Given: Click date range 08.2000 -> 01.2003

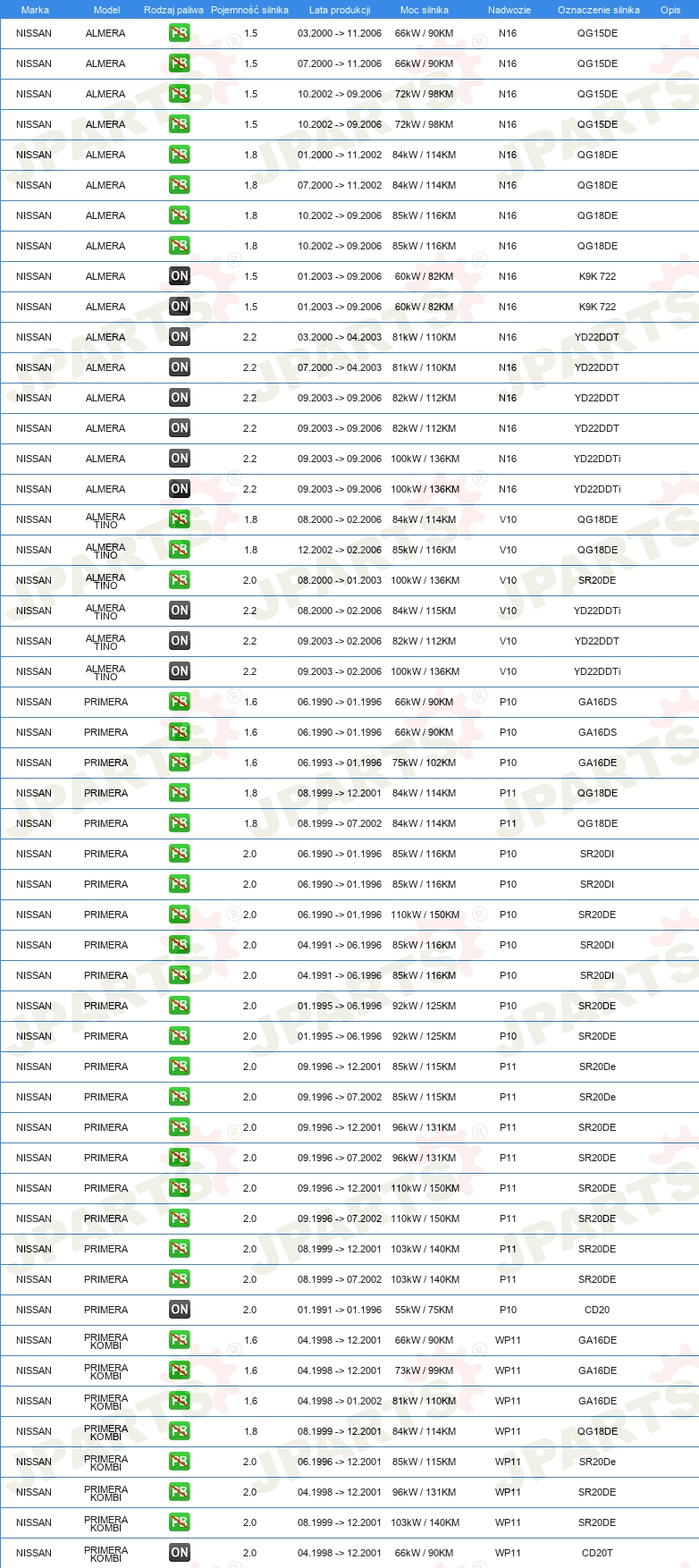Looking at the screenshot, I should [340, 580].
